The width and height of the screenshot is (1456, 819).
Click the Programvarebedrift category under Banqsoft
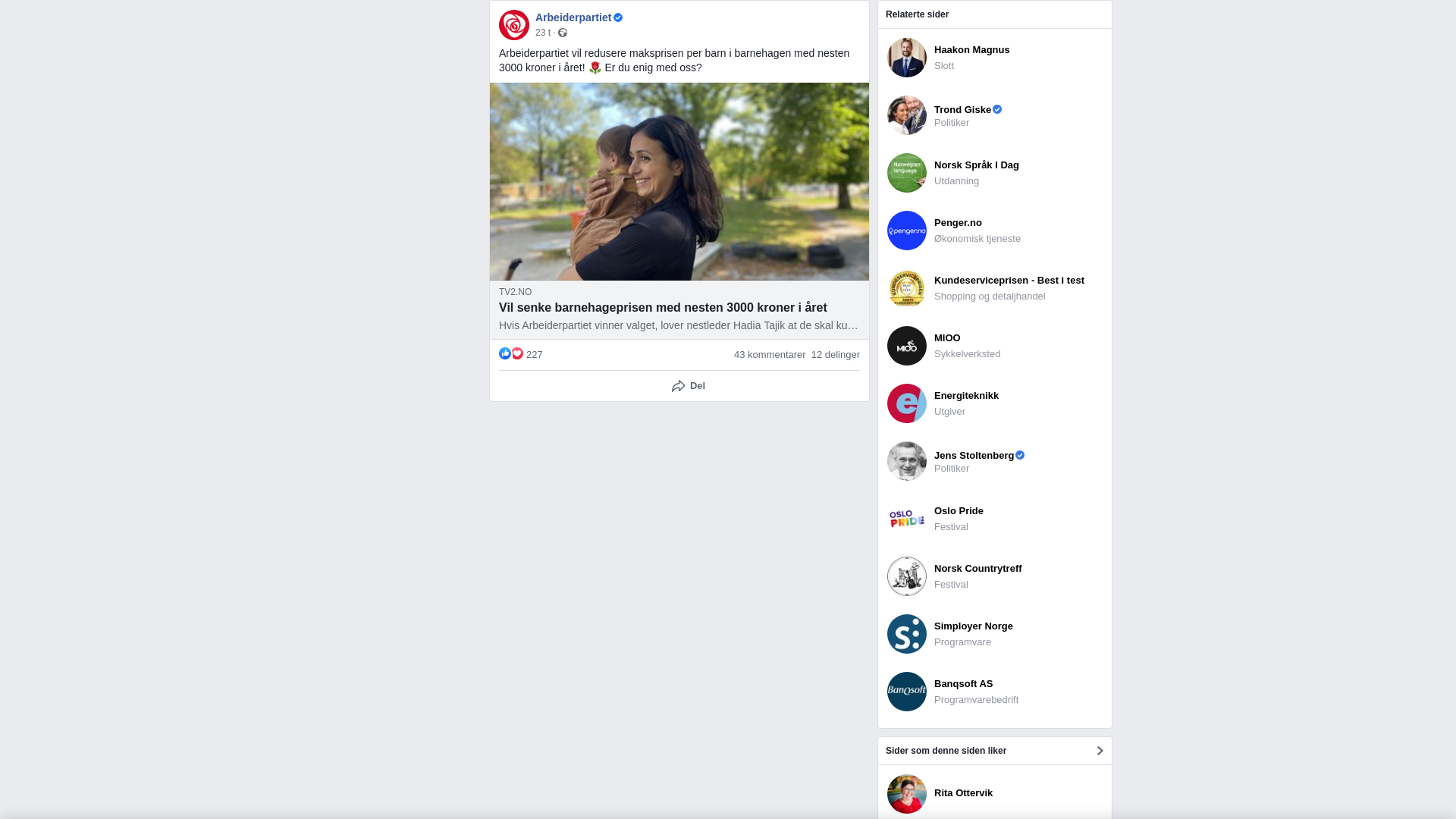pyautogui.click(x=976, y=699)
